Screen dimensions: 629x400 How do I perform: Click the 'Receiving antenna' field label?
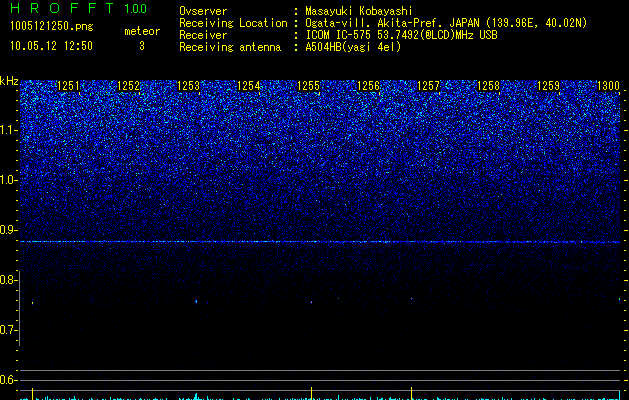230,47
